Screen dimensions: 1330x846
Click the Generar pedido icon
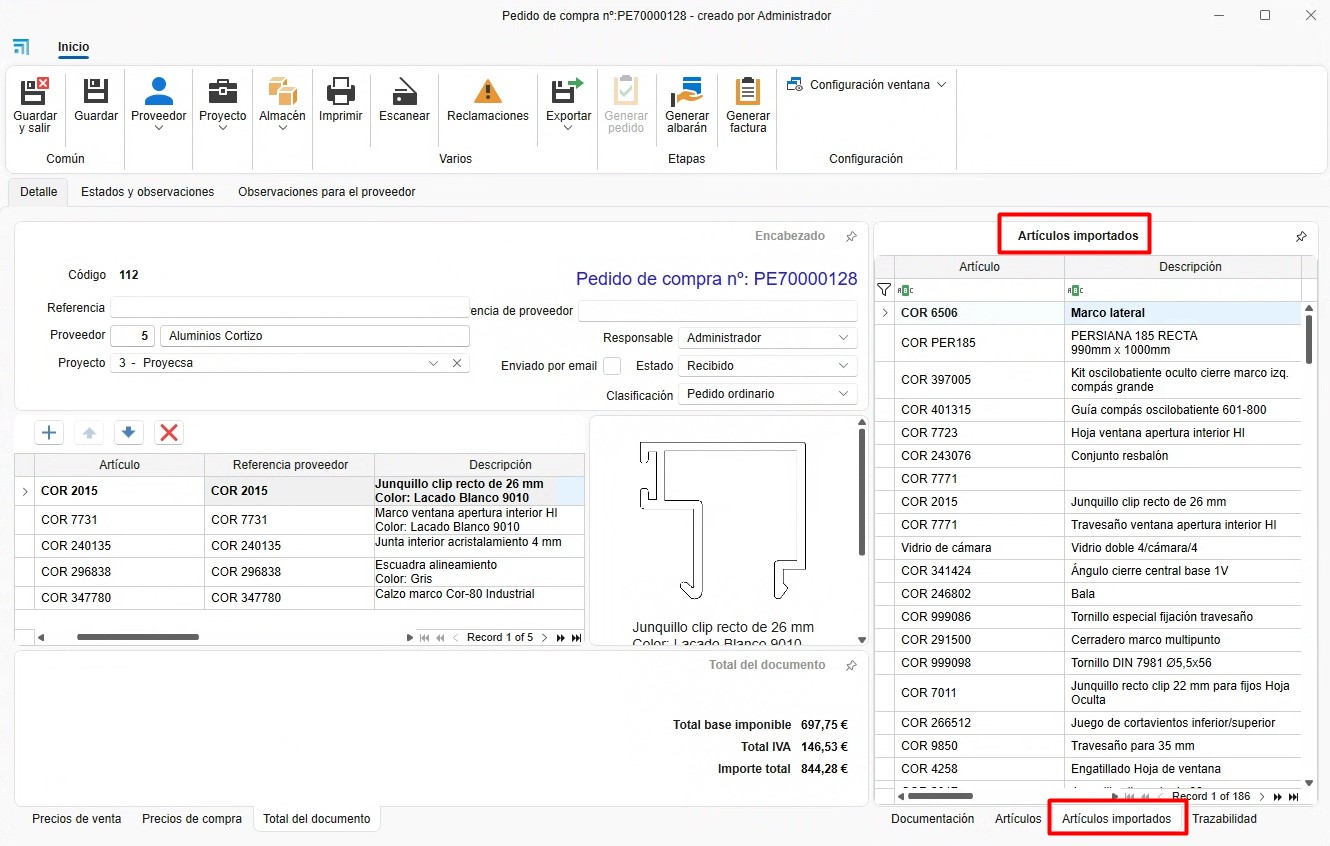coord(626,91)
